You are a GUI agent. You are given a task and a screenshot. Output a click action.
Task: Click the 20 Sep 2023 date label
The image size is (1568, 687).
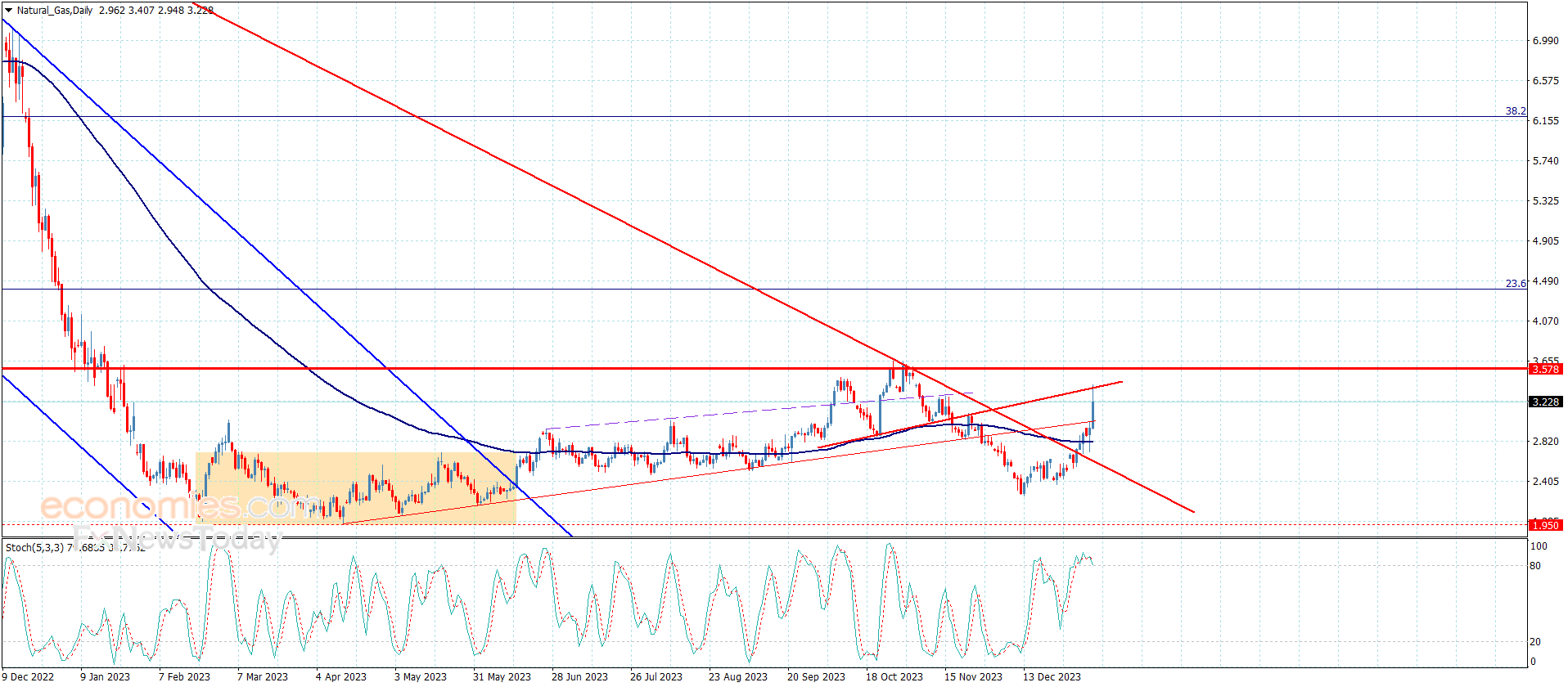[816, 676]
